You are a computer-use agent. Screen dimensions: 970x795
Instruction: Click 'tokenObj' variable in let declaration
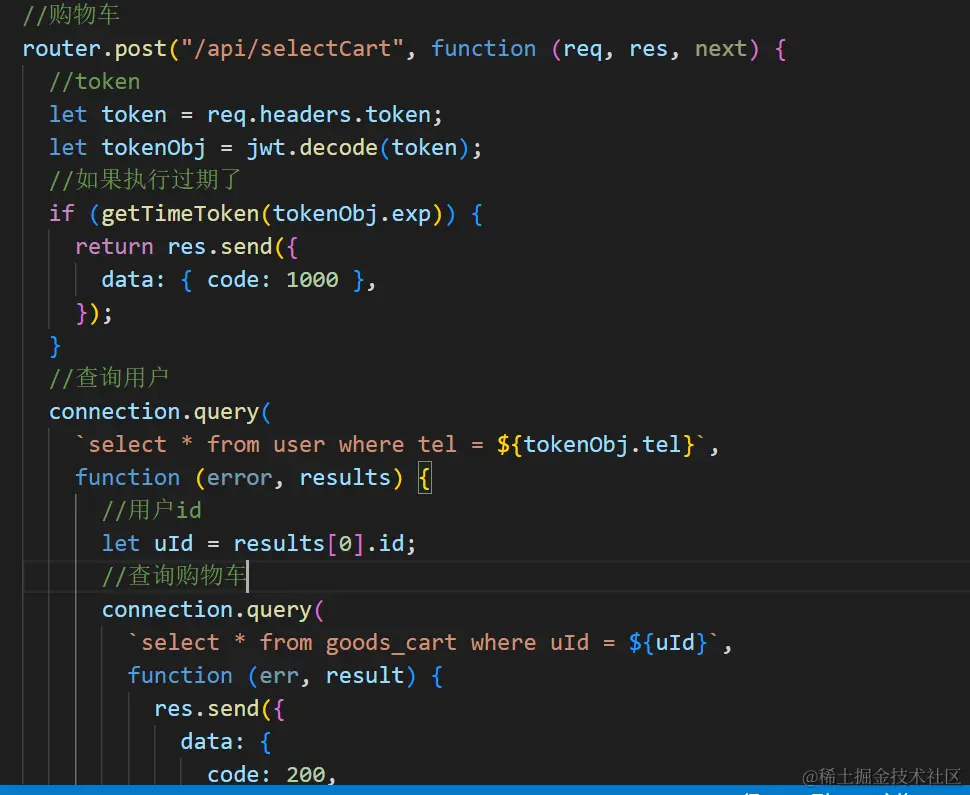(x=153, y=148)
